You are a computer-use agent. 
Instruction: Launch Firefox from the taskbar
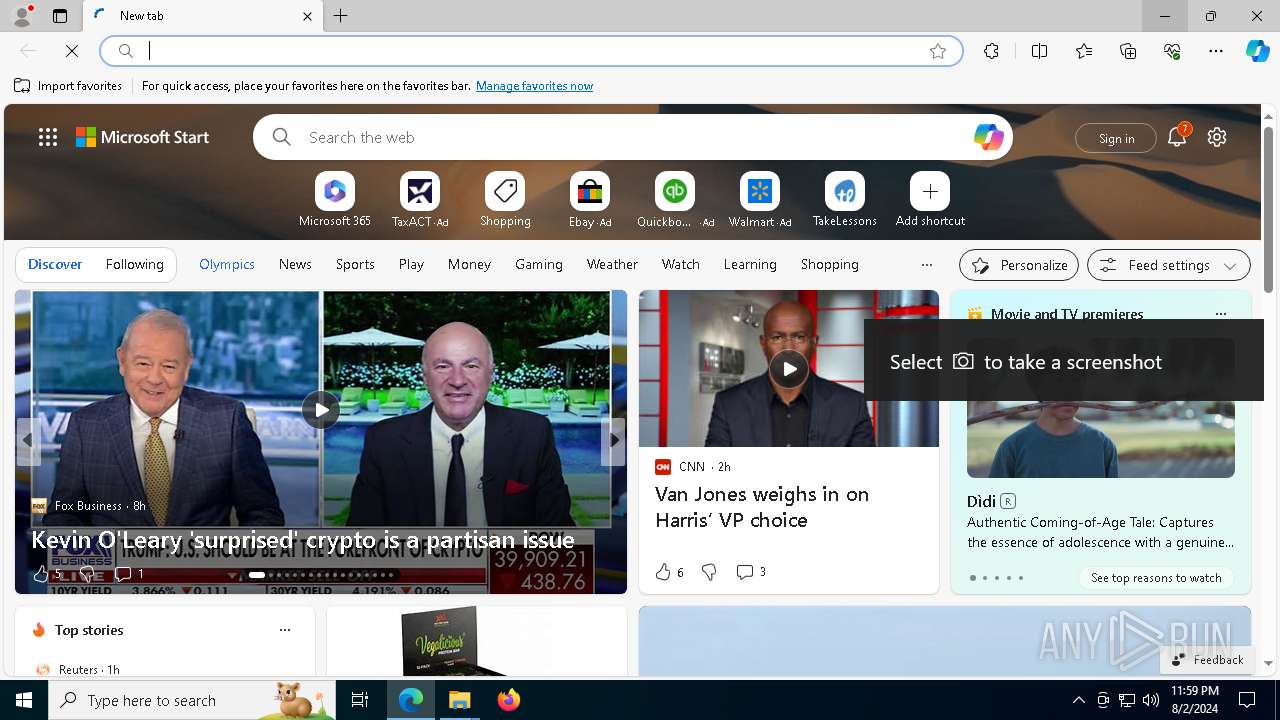509,700
